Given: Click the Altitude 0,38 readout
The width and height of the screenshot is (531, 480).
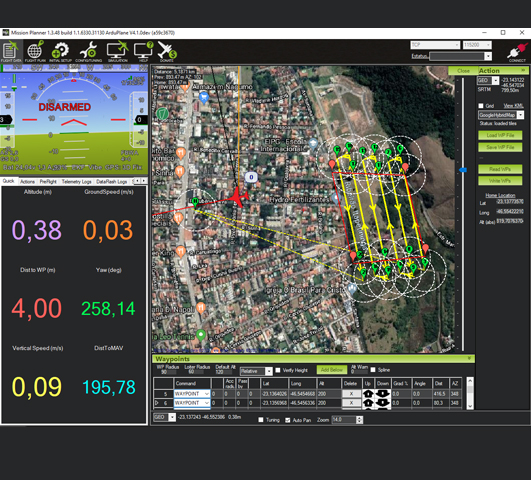Looking at the screenshot, I should 37,230.
